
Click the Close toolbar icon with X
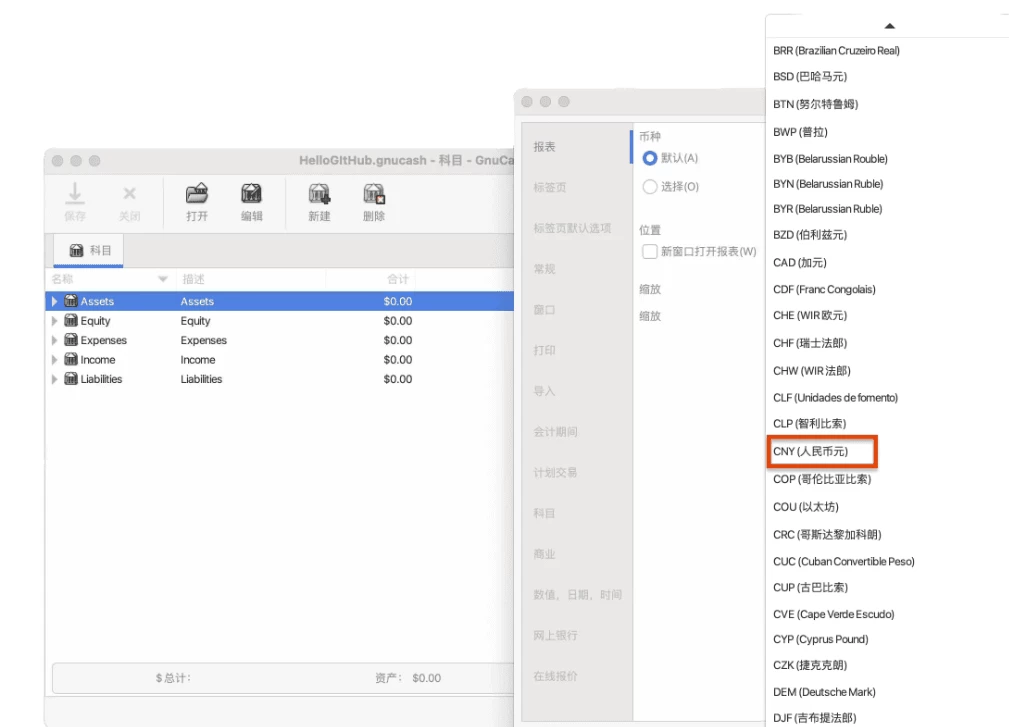pos(129,195)
